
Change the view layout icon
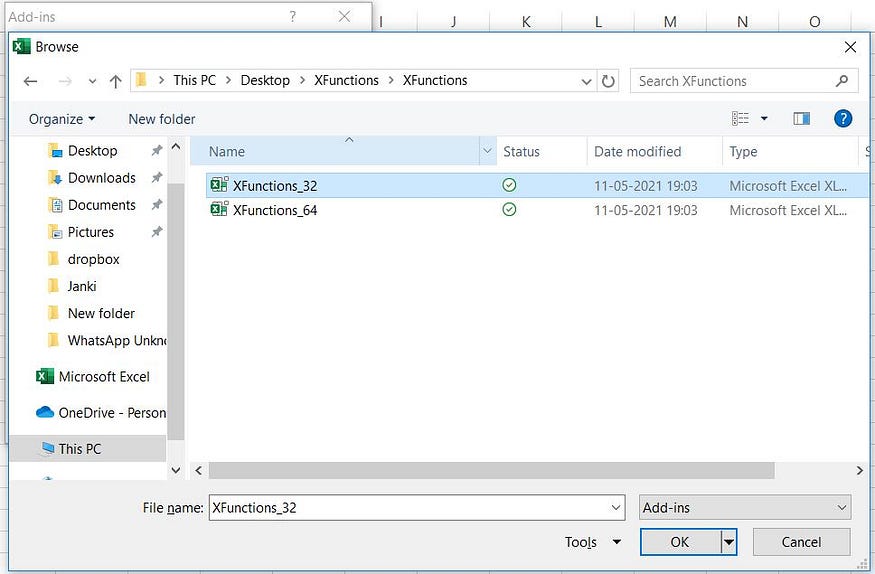[740, 118]
